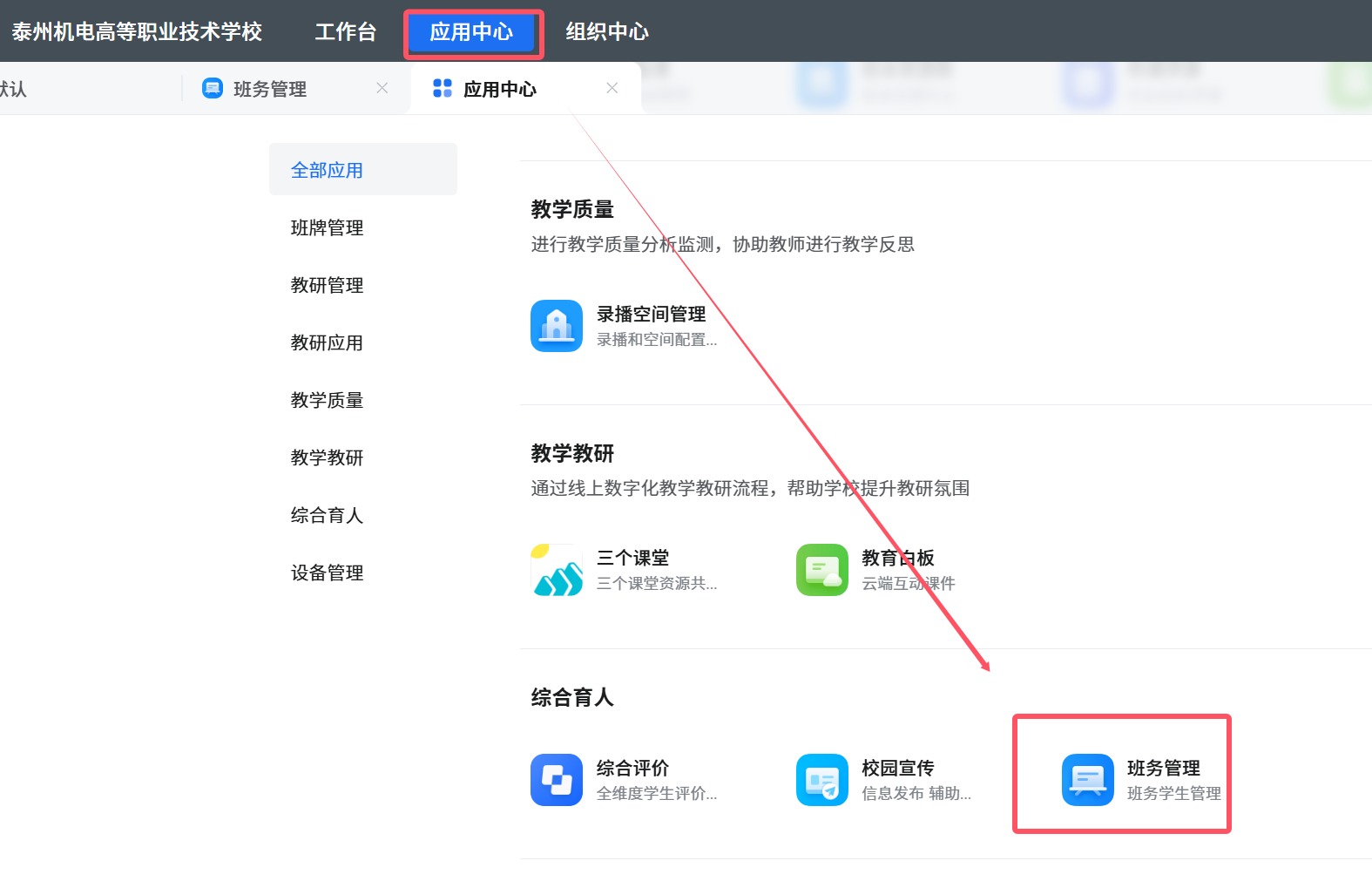This screenshot has height=881, width=1372.
Task: Switch to the 应用中心 tab
Action: [526, 88]
